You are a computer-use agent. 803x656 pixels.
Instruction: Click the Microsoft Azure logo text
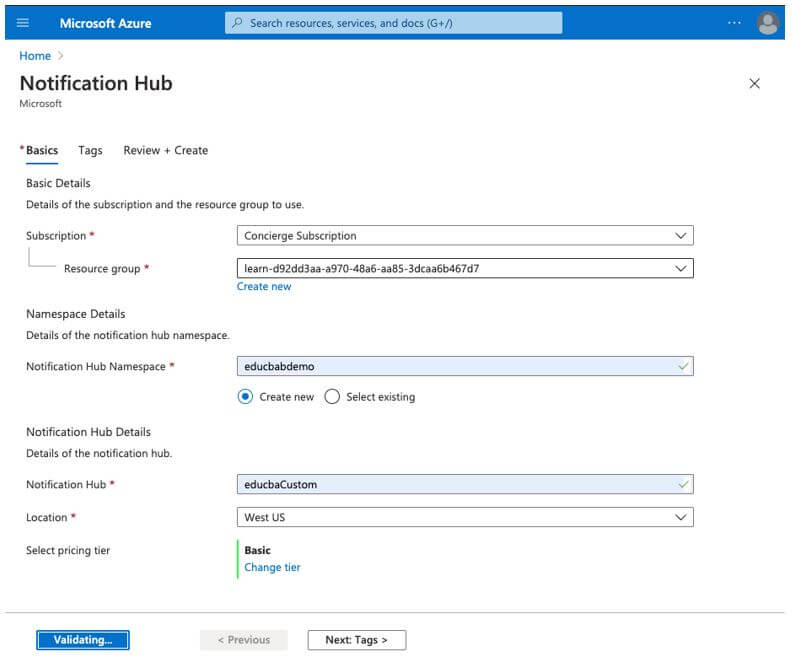[105, 23]
